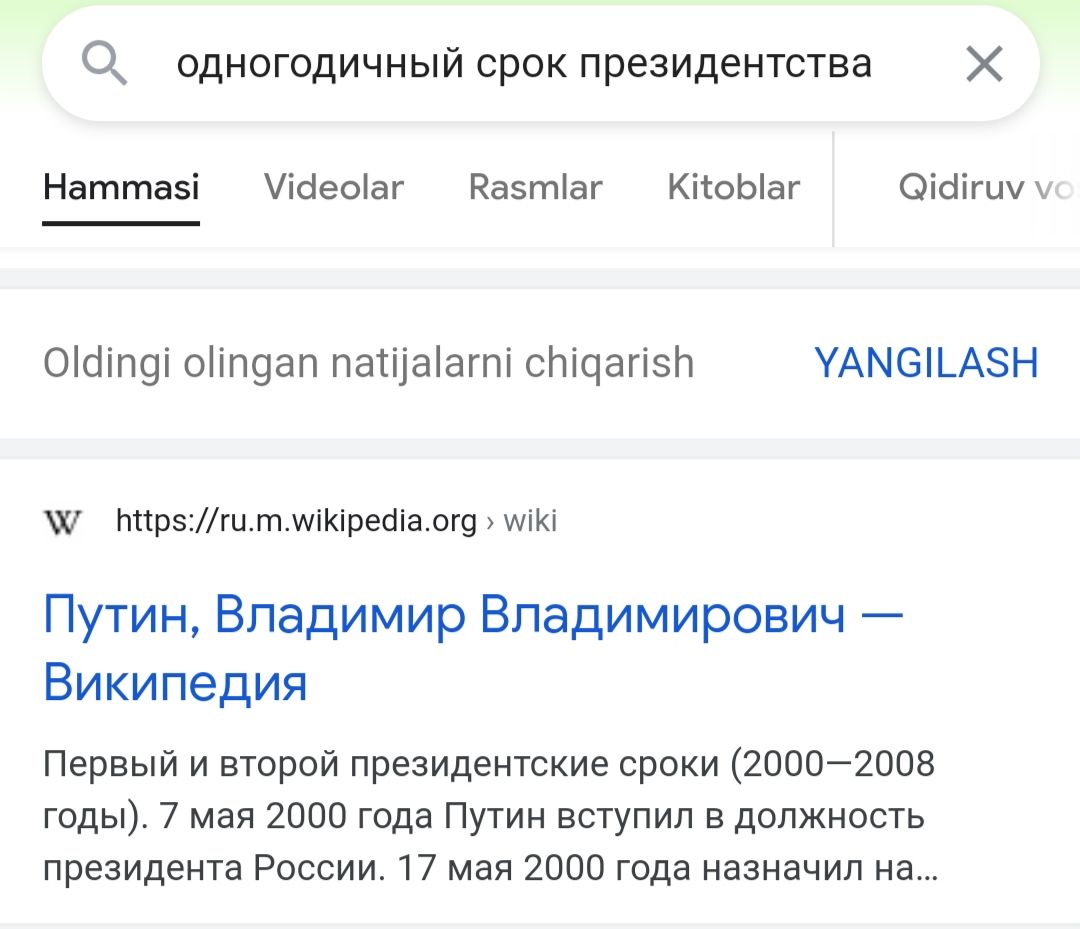This screenshot has height=929, width=1080.
Task: Click the Wikipedia W favicon
Action: click(63, 522)
